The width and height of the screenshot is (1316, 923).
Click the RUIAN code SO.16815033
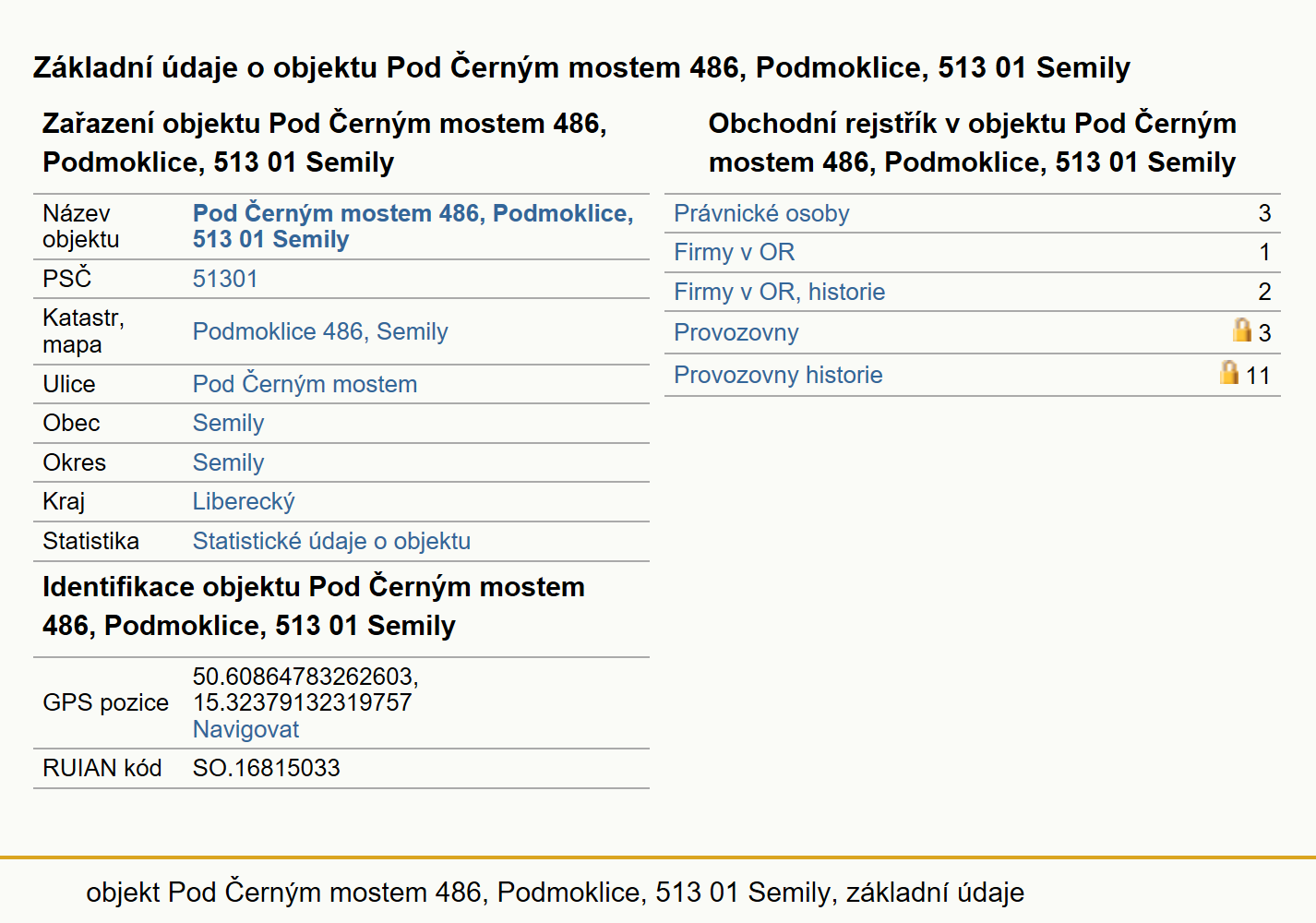point(266,768)
